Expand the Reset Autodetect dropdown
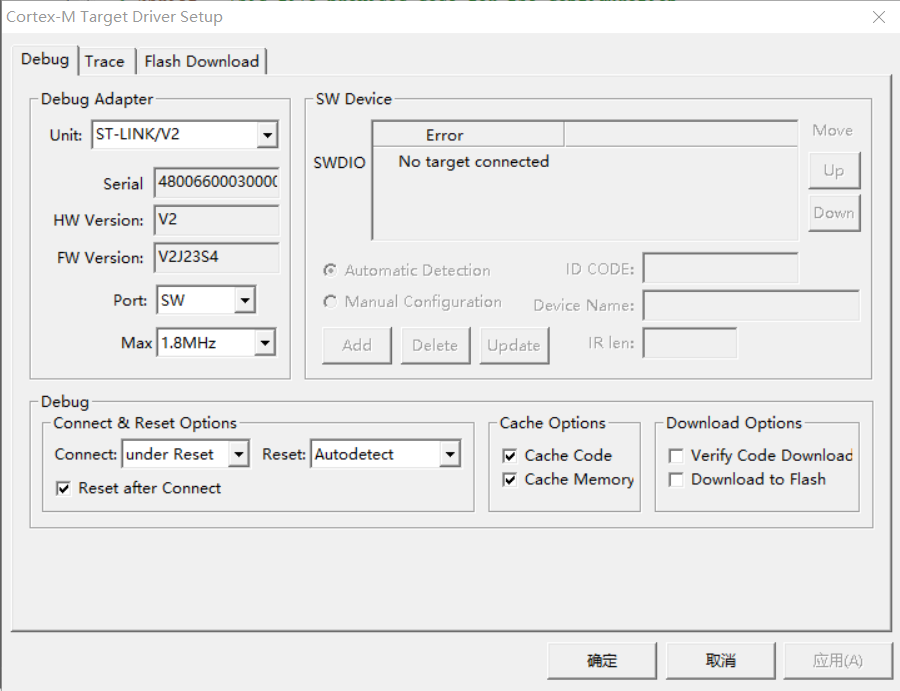900x691 pixels. [450, 454]
